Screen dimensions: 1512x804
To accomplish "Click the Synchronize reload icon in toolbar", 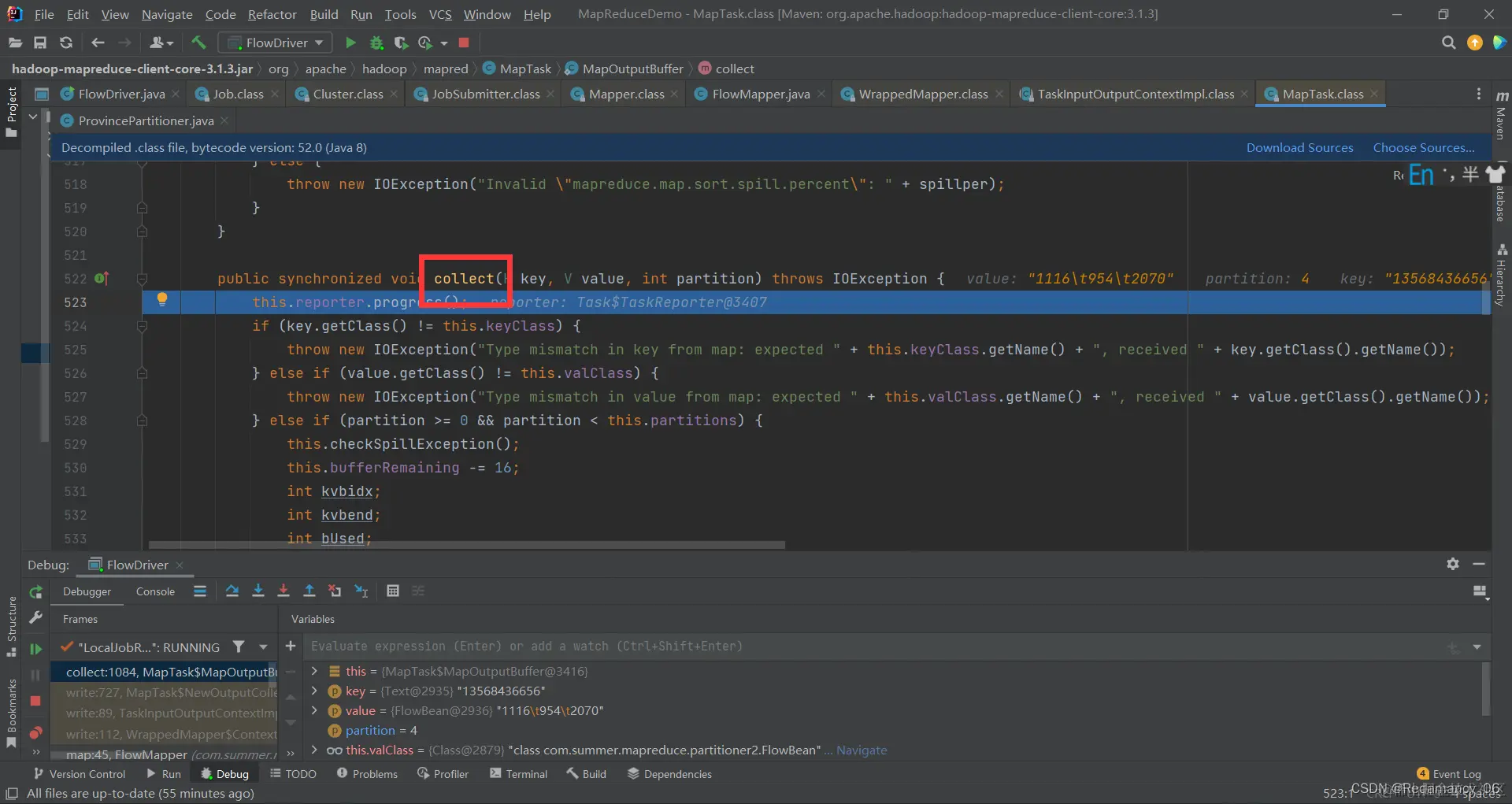I will pos(66,43).
